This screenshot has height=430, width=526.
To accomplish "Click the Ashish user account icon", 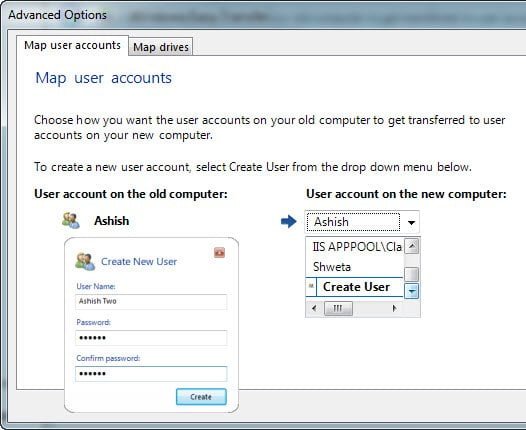I will (71, 221).
